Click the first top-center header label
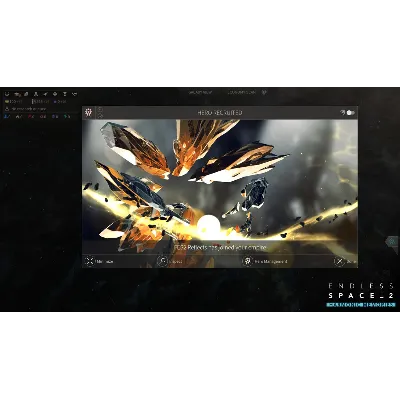 coord(200,92)
